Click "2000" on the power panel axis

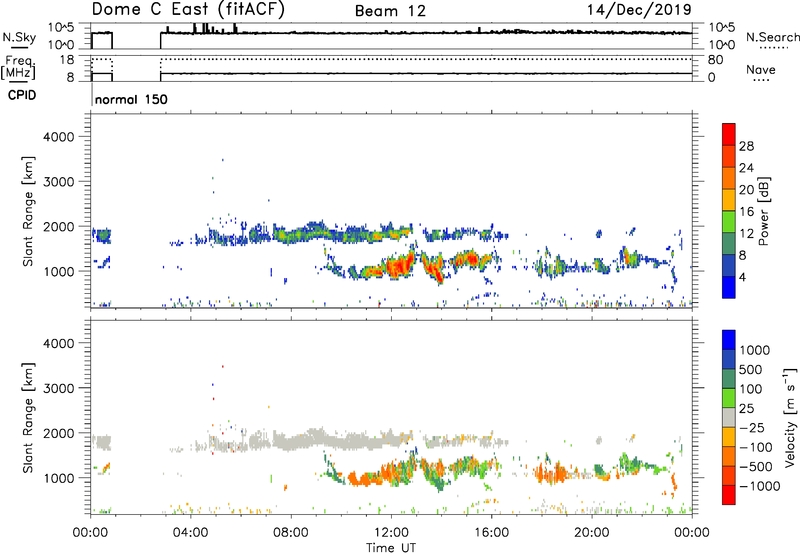pyautogui.click(x=58, y=226)
